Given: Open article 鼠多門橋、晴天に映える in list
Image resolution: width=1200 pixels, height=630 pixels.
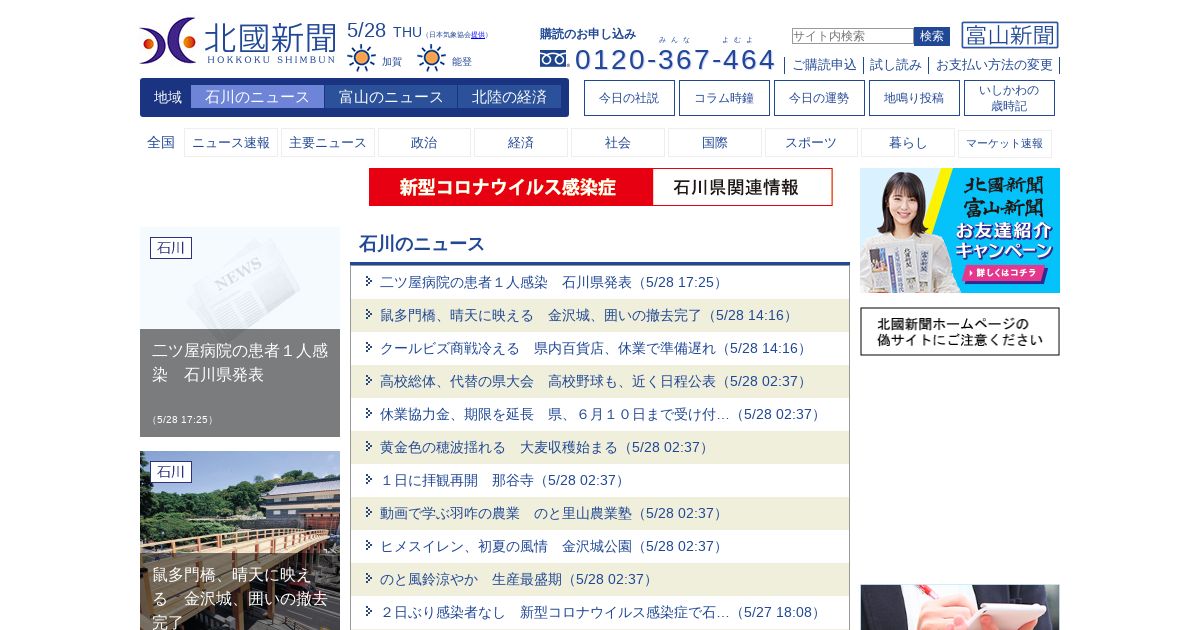Looking at the screenshot, I should 588,316.
